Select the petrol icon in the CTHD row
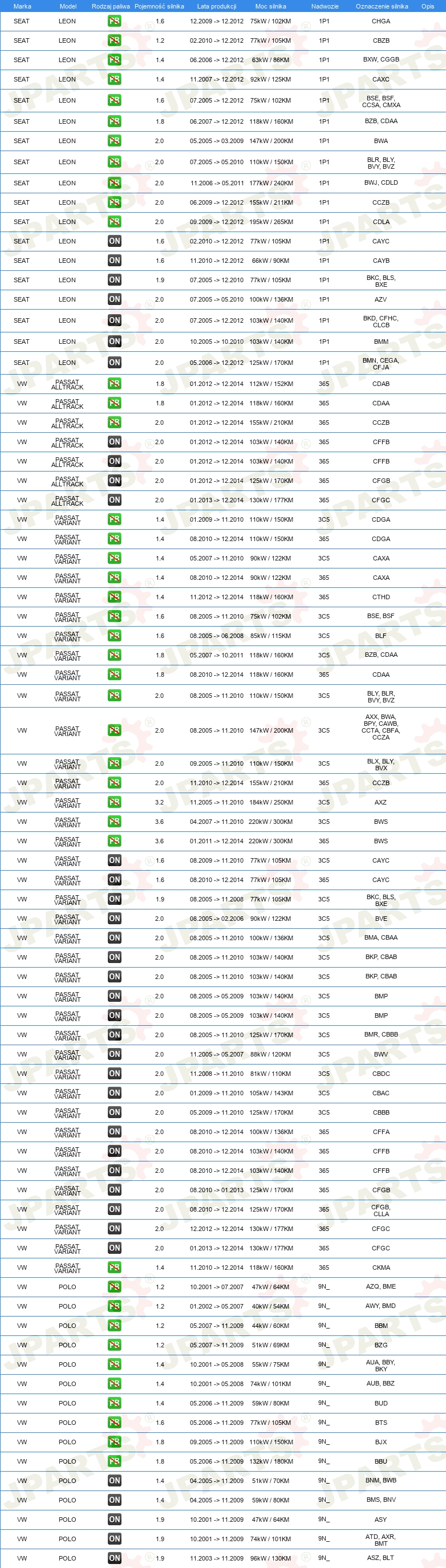446x1568 pixels. click(115, 597)
